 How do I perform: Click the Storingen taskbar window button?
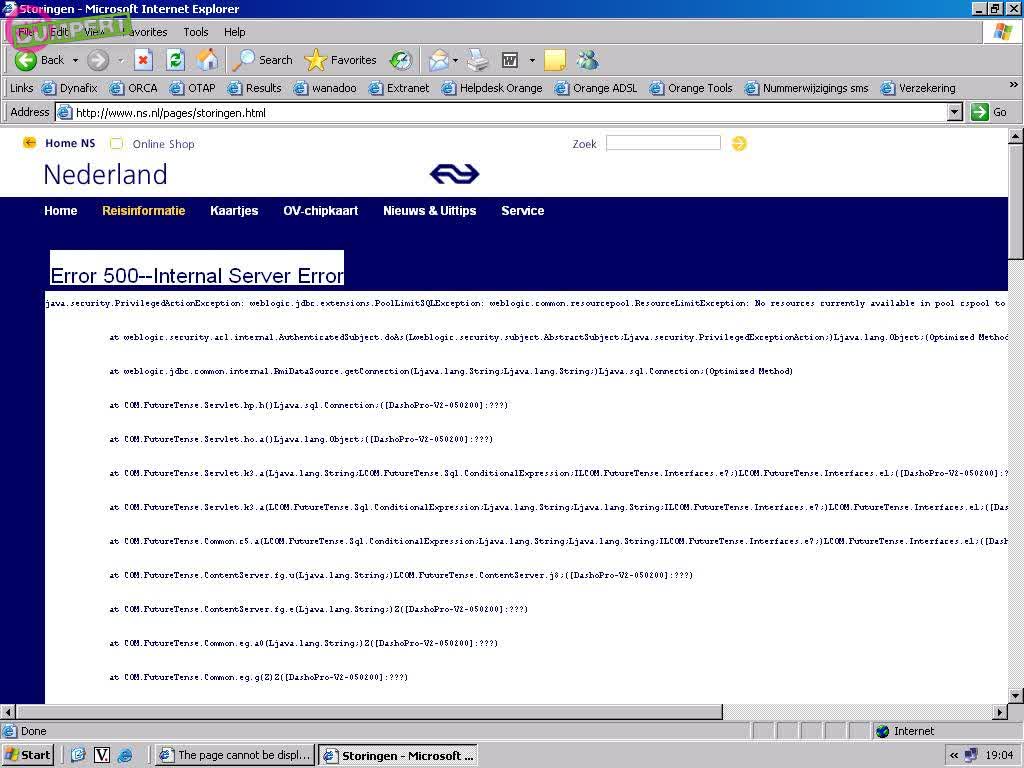coord(398,755)
